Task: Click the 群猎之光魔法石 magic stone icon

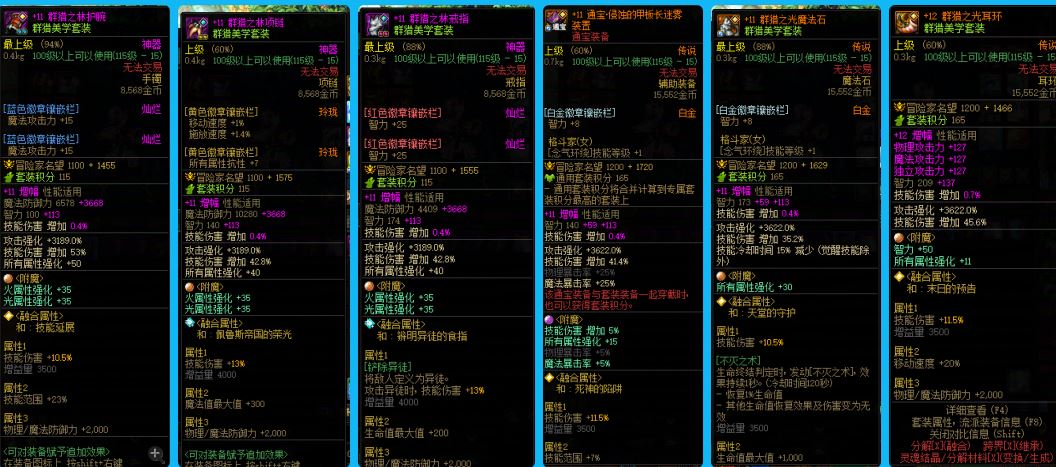Action: click(731, 26)
